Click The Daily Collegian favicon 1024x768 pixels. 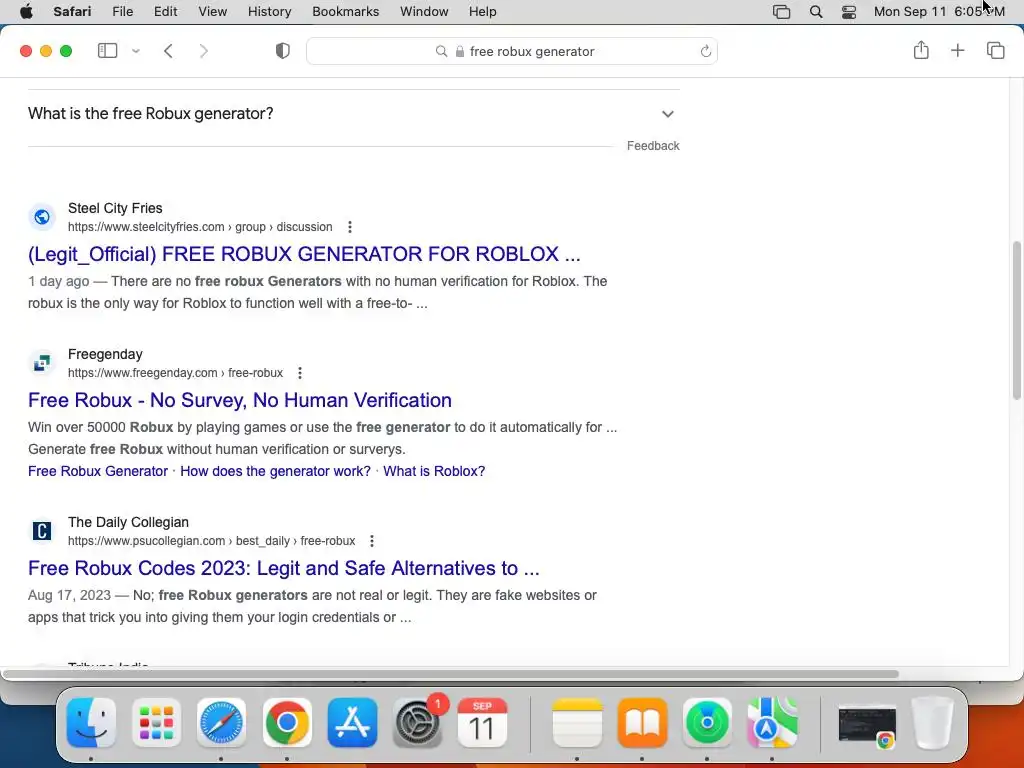tap(42, 531)
